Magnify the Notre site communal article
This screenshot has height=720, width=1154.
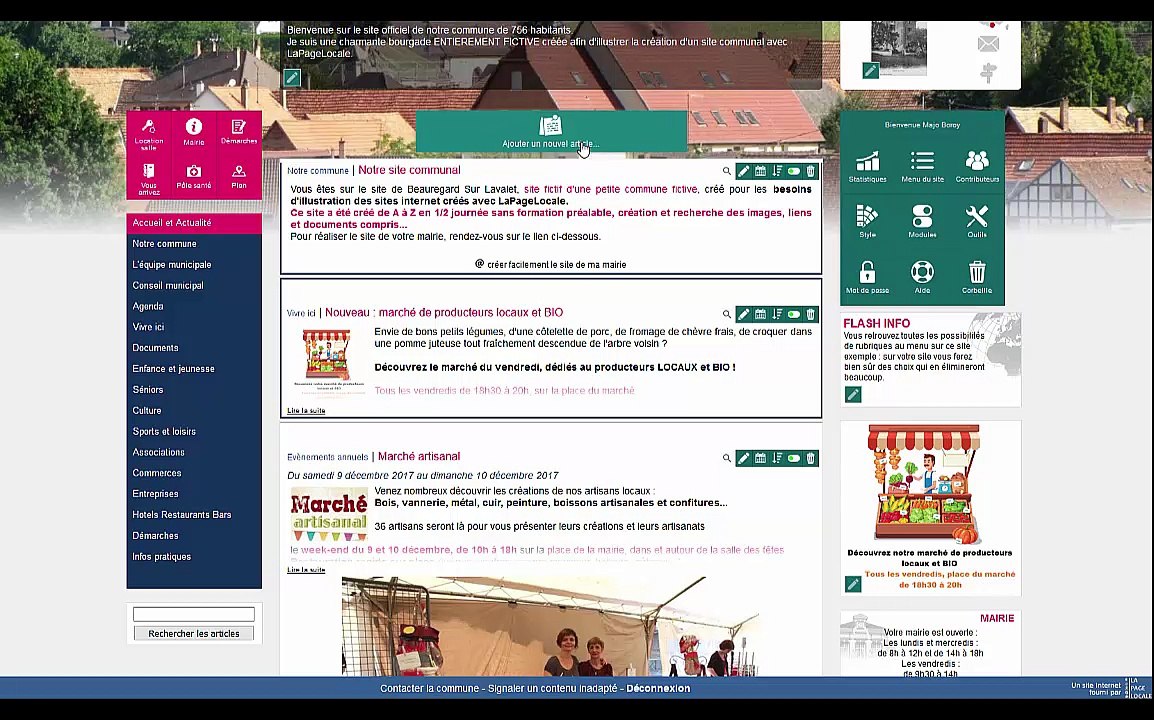726,171
